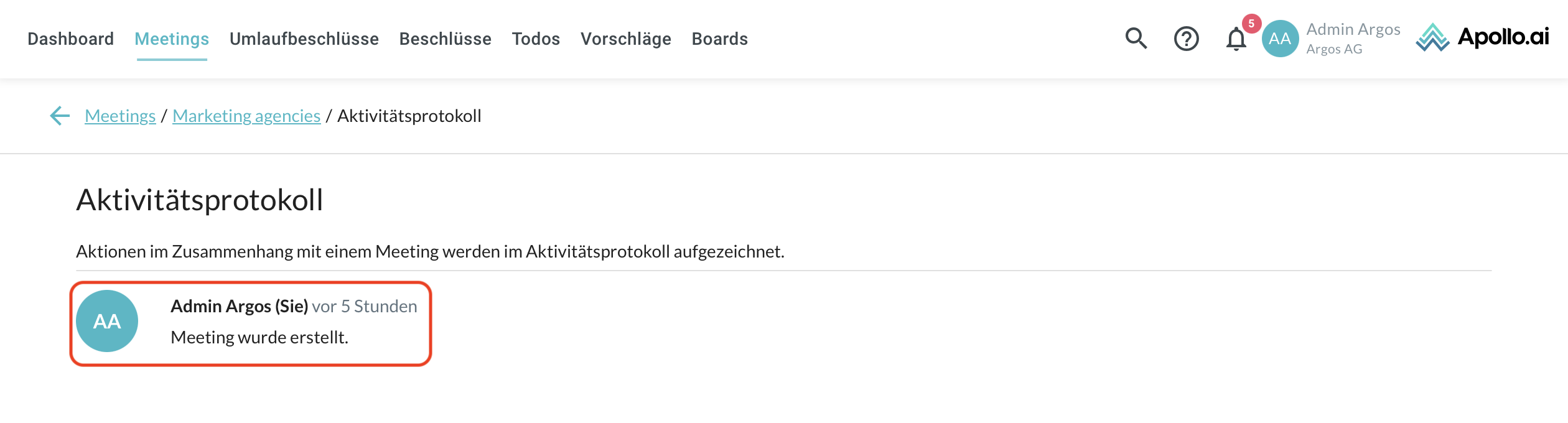
Task: Click the help question mark icon
Action: [x=1186, y=39]
